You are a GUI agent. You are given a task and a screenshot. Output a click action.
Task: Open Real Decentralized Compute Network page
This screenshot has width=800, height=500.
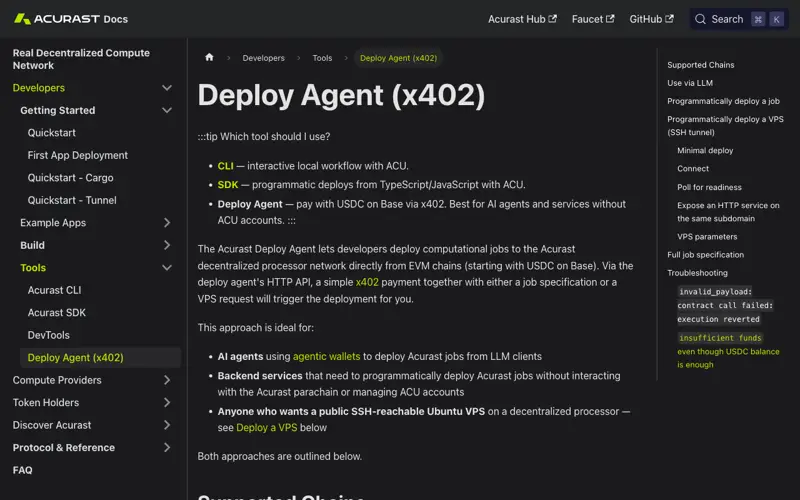(x=81, y=59)
